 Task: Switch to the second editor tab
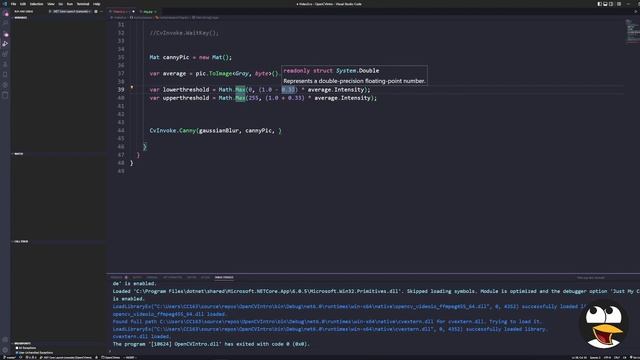[148, 11]
